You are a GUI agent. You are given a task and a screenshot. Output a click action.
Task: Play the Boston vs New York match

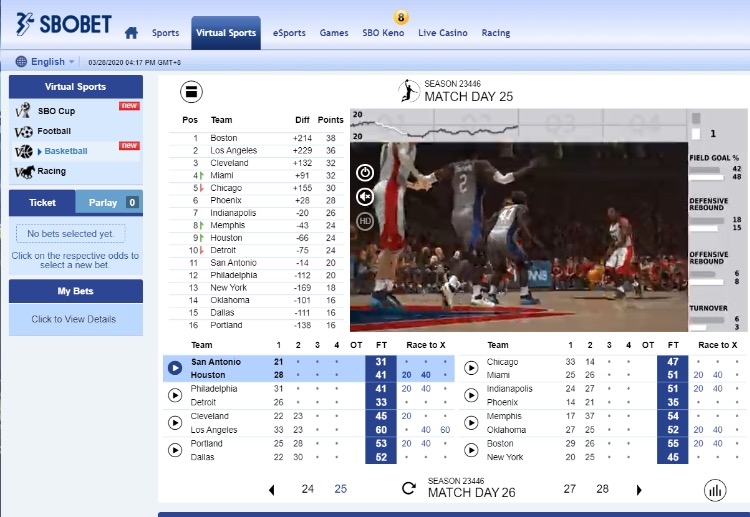click(471, 450)
